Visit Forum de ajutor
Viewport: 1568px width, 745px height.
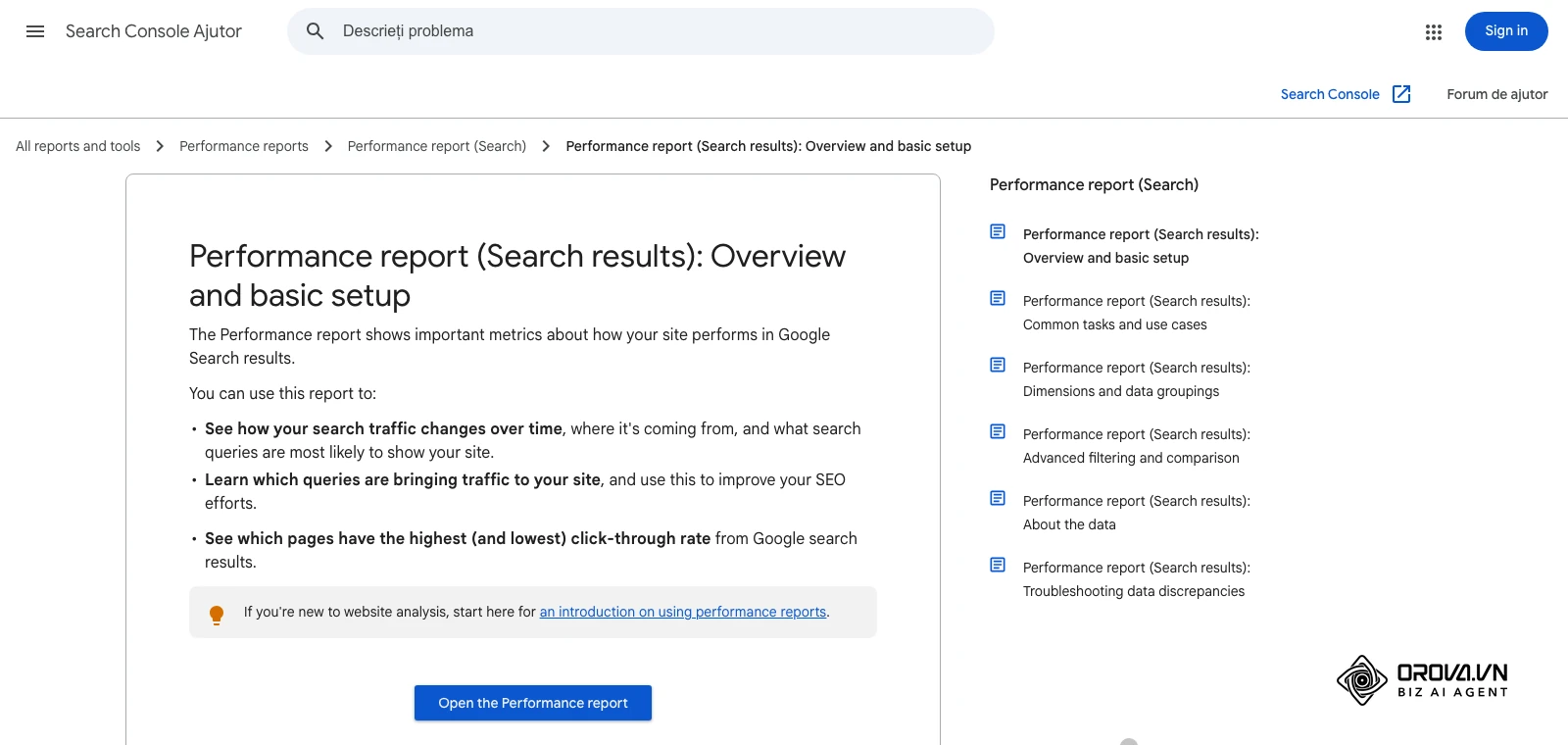pyautogui.click(x=1497, y=94)
